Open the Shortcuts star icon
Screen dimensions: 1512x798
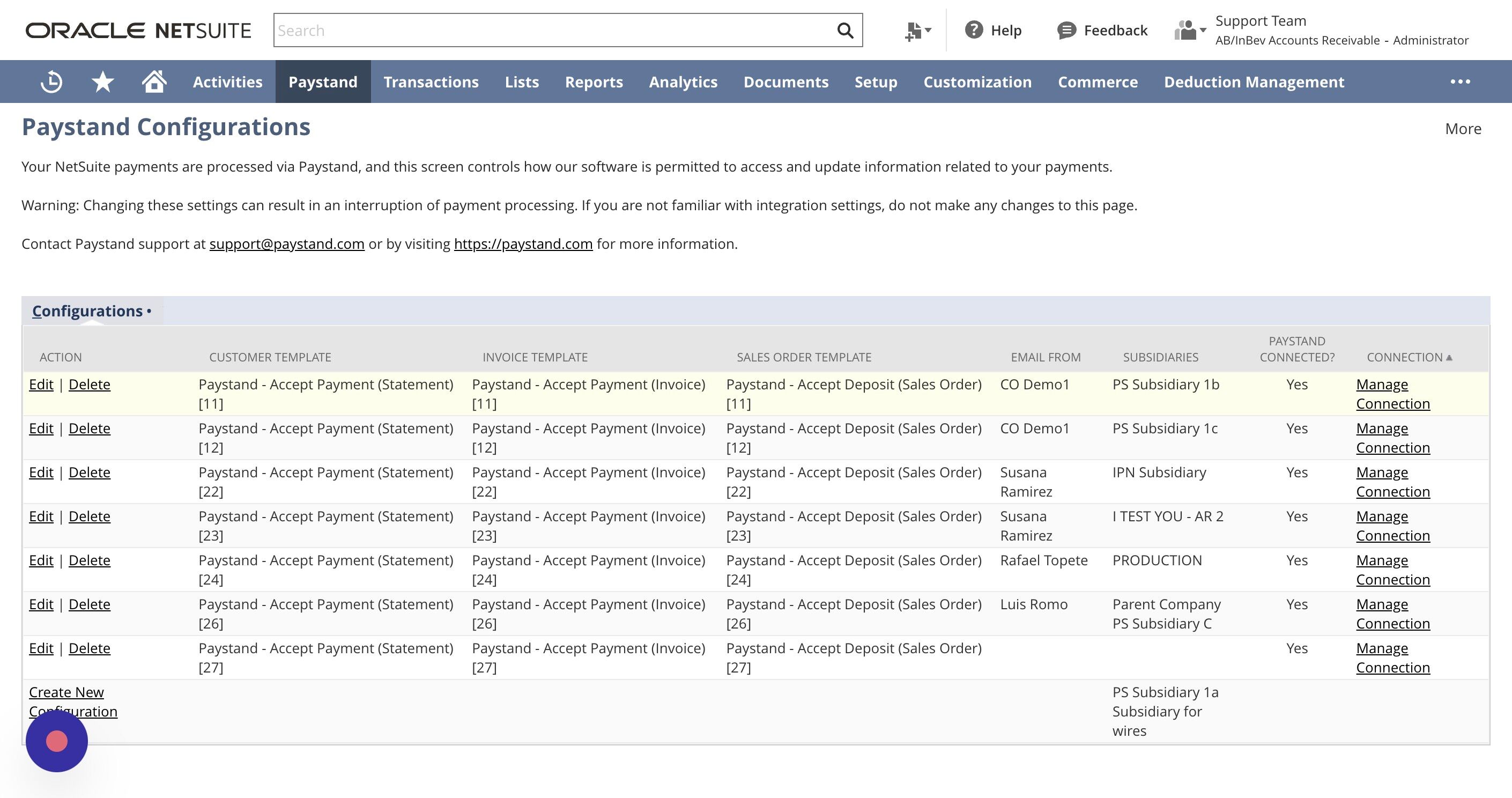coord(103,82)
